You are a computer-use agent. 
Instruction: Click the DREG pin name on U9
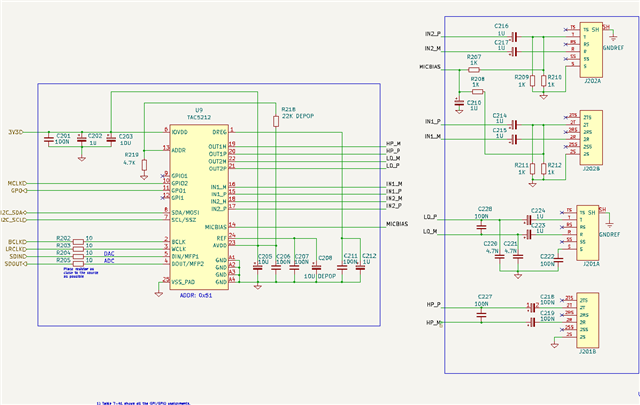pos(219,132)
